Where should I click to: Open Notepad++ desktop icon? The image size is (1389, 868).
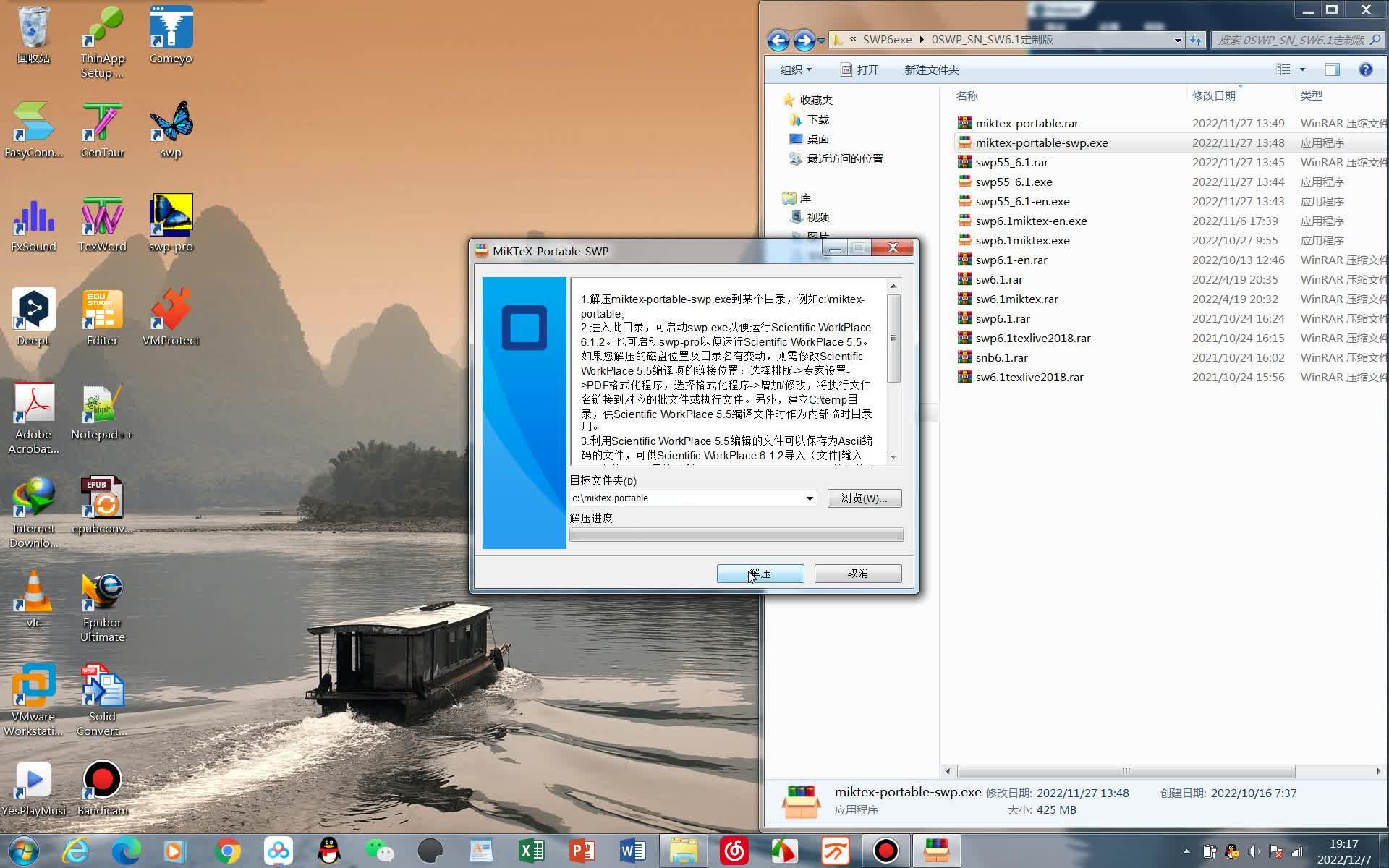pyautogui.click(x=101, y=405)
